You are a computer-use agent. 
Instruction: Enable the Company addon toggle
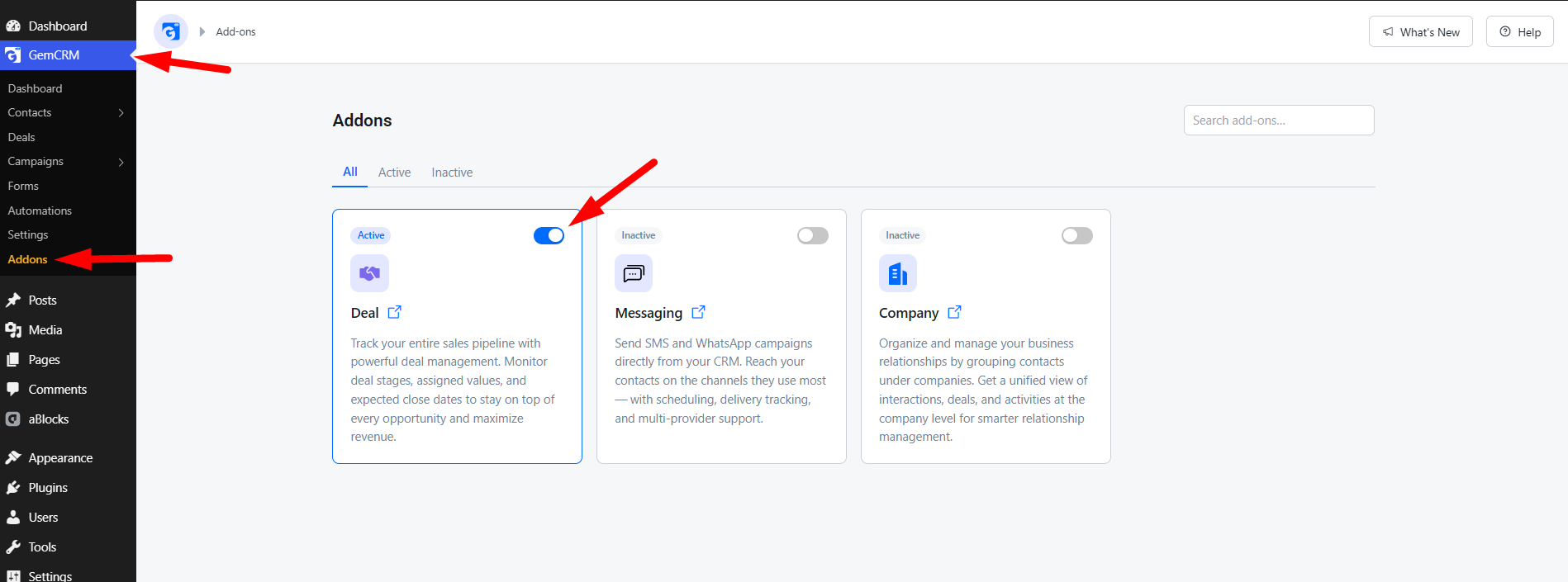(x=1077, y=235)
